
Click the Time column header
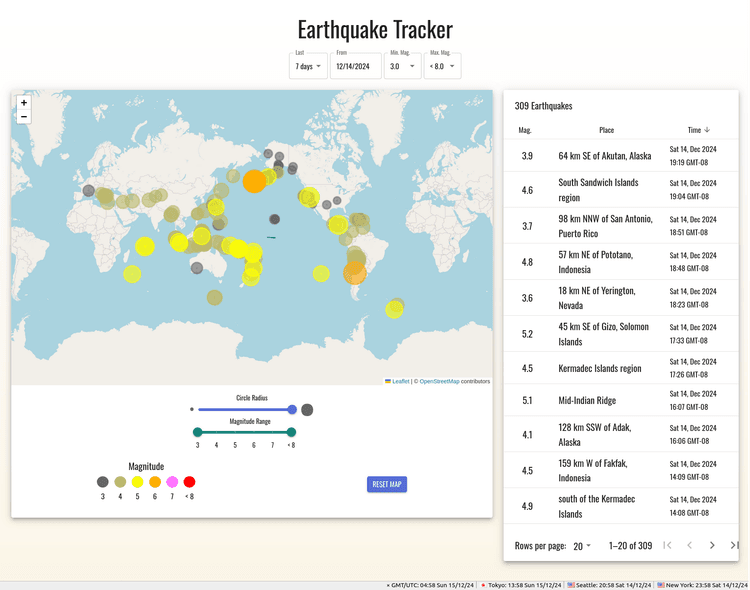tap(694, 130)
